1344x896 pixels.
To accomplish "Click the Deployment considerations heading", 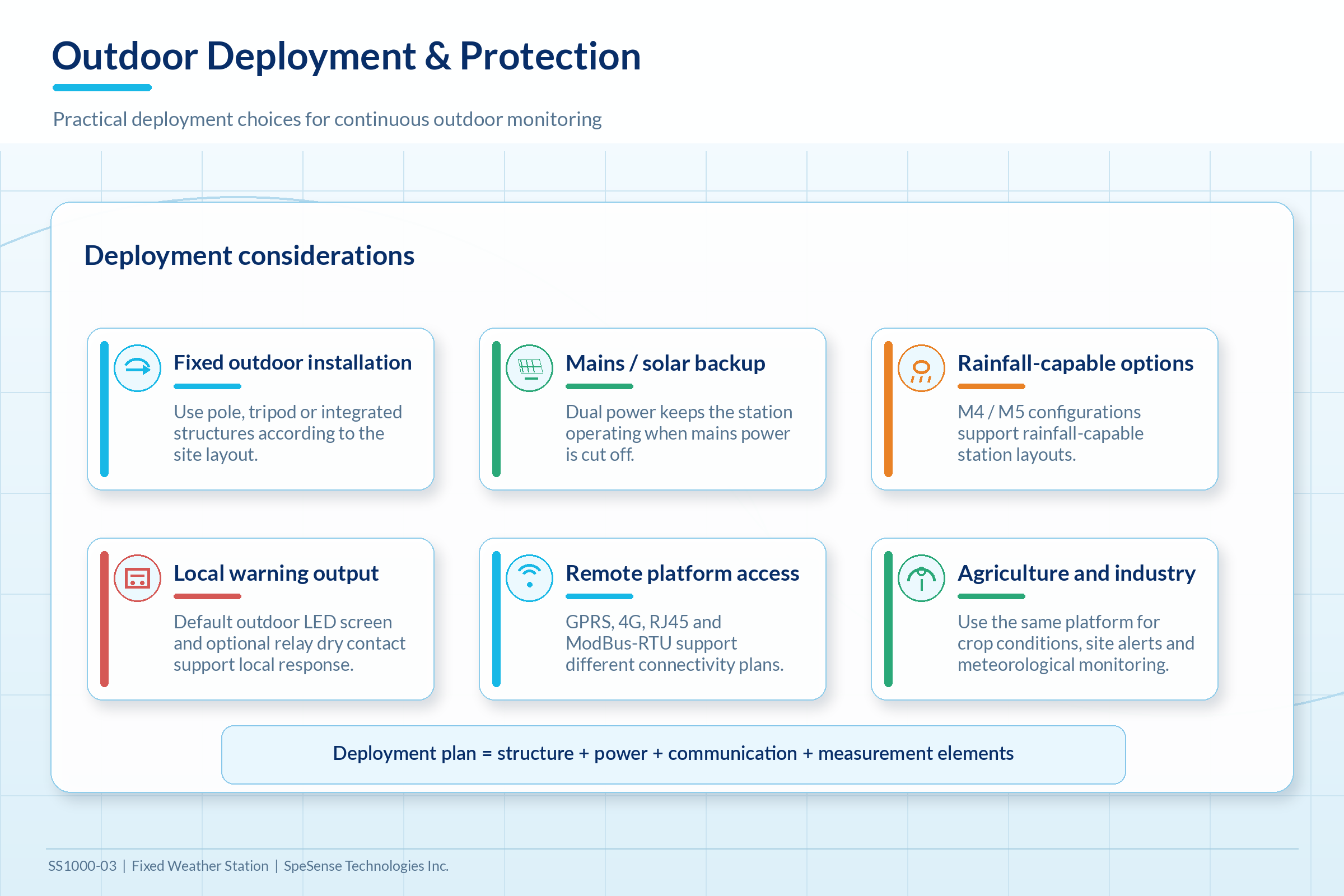I will point(249,255).
